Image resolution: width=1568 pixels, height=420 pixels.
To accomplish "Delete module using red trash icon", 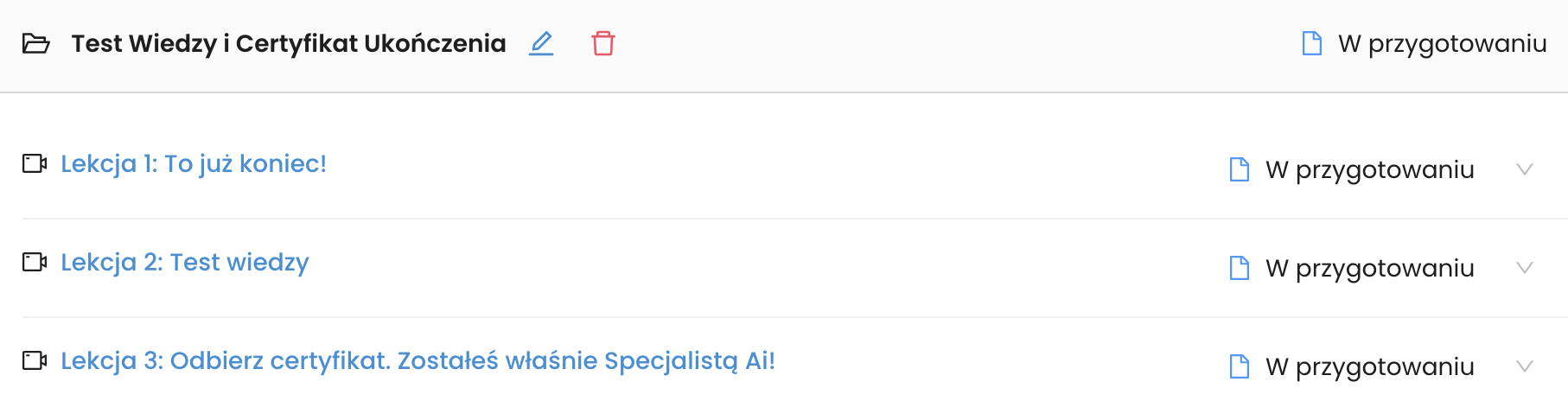I will (x=603, y=43).
